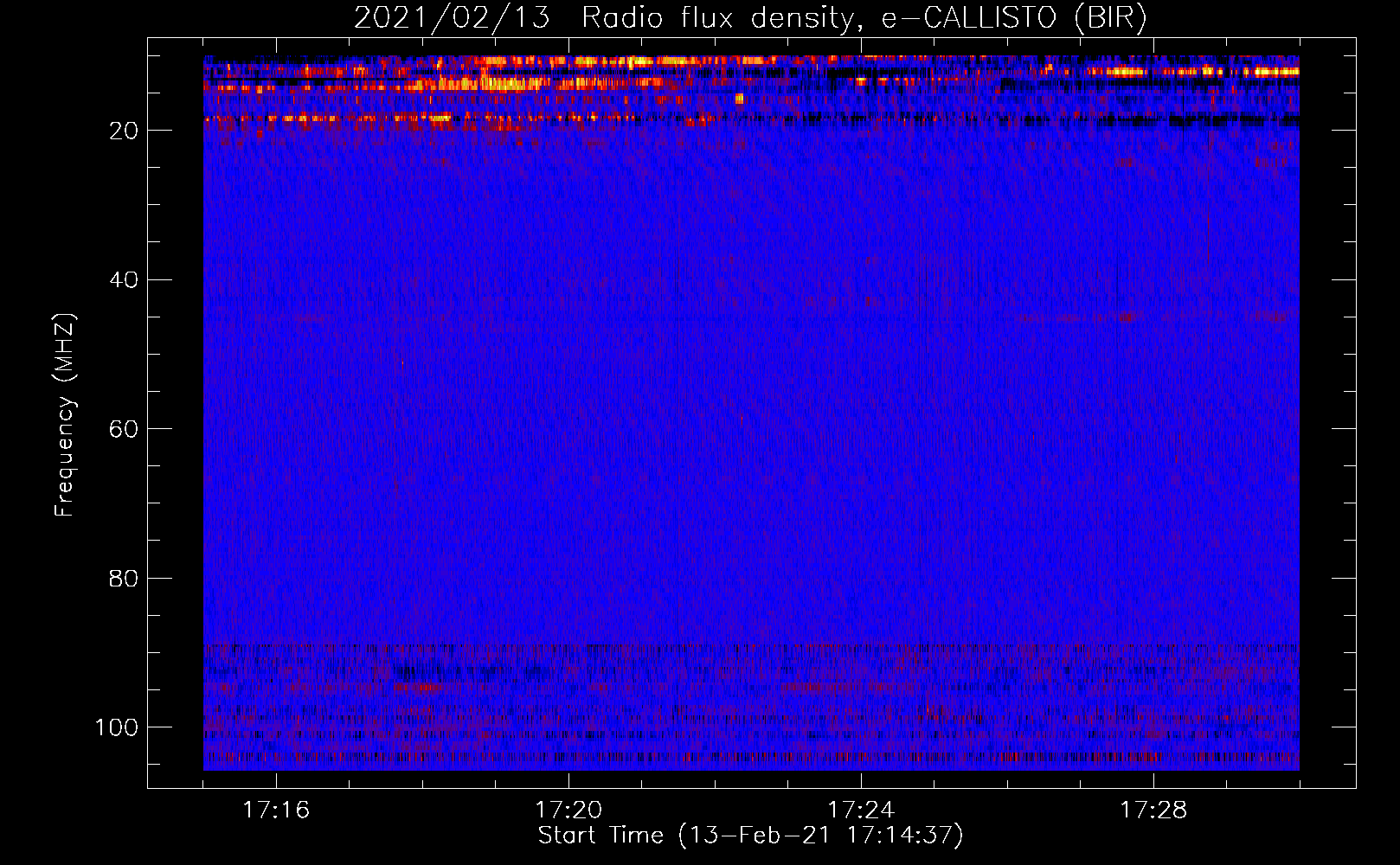Click the 17:24 time tick label
This screenshot has width=1400, height=865.
(861, 811)
